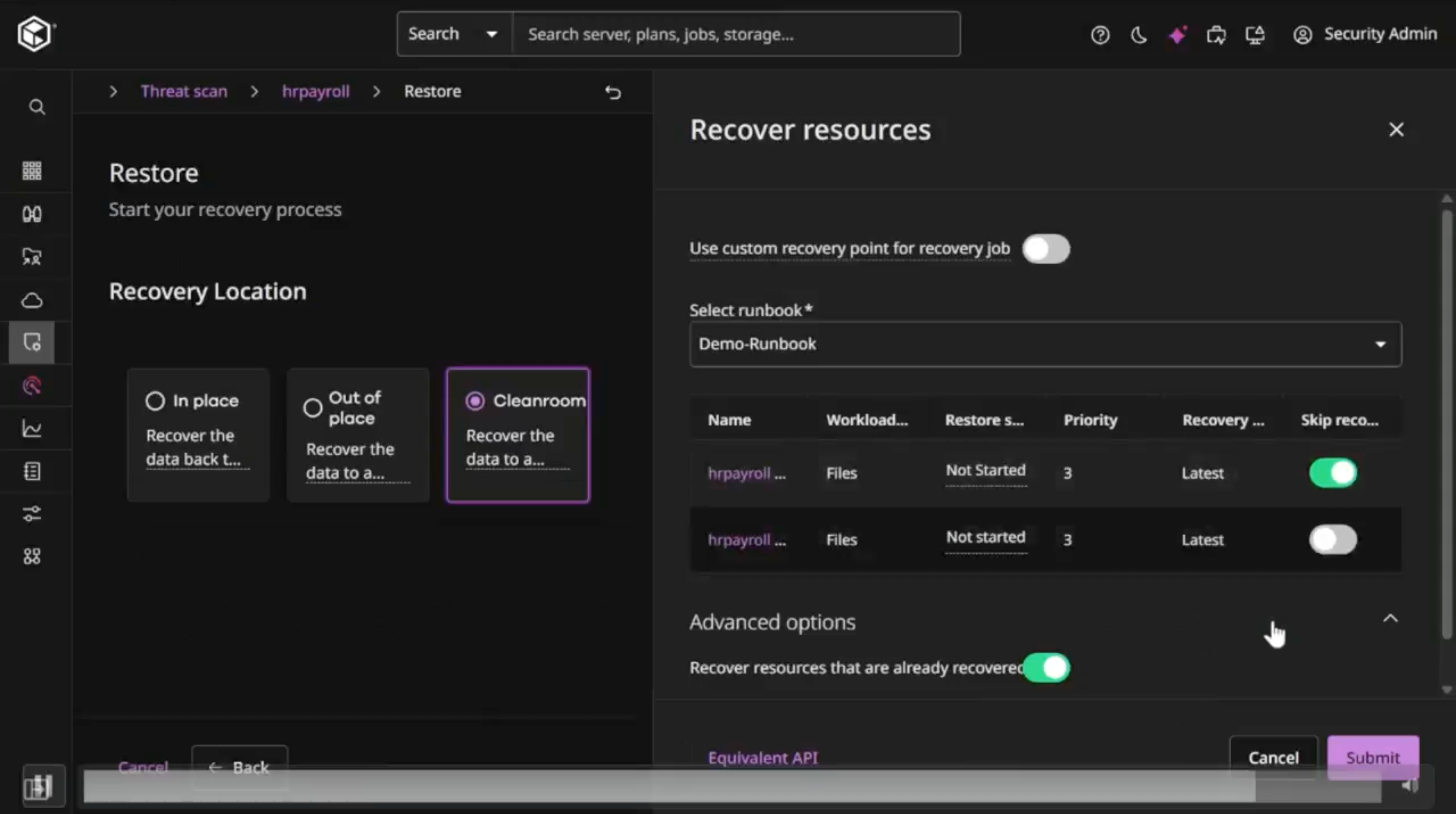Enable custom recovery point for recovery job
1456x814 pixels.
click(x=1046, y=249)
